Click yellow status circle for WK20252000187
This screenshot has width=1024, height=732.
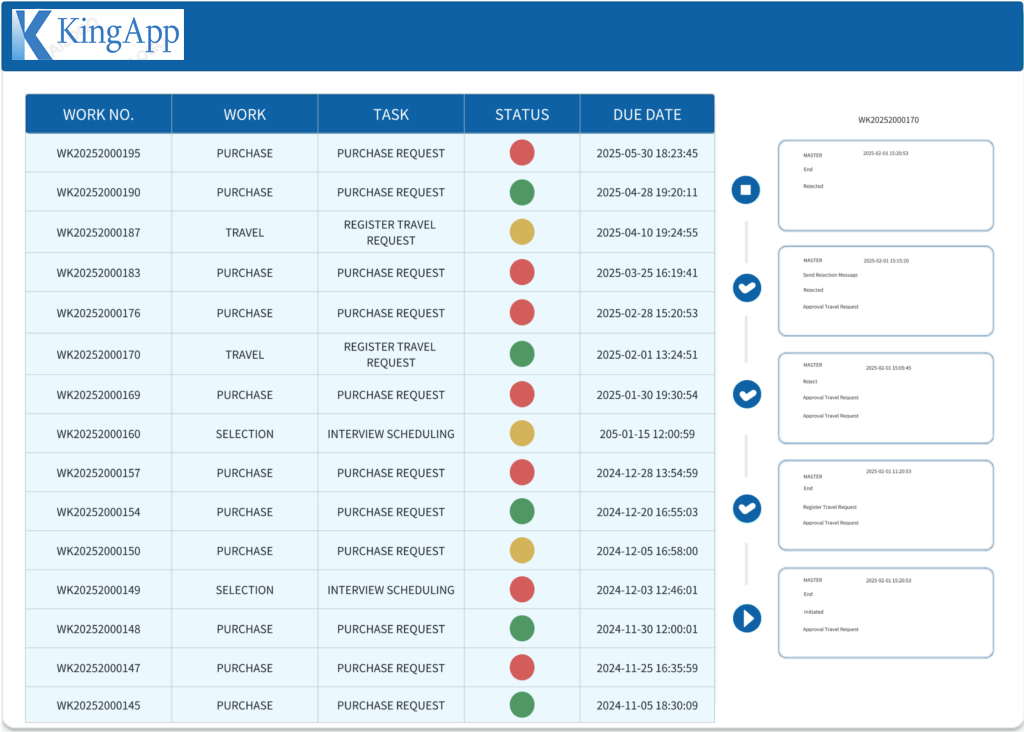[x=522, y=232]
